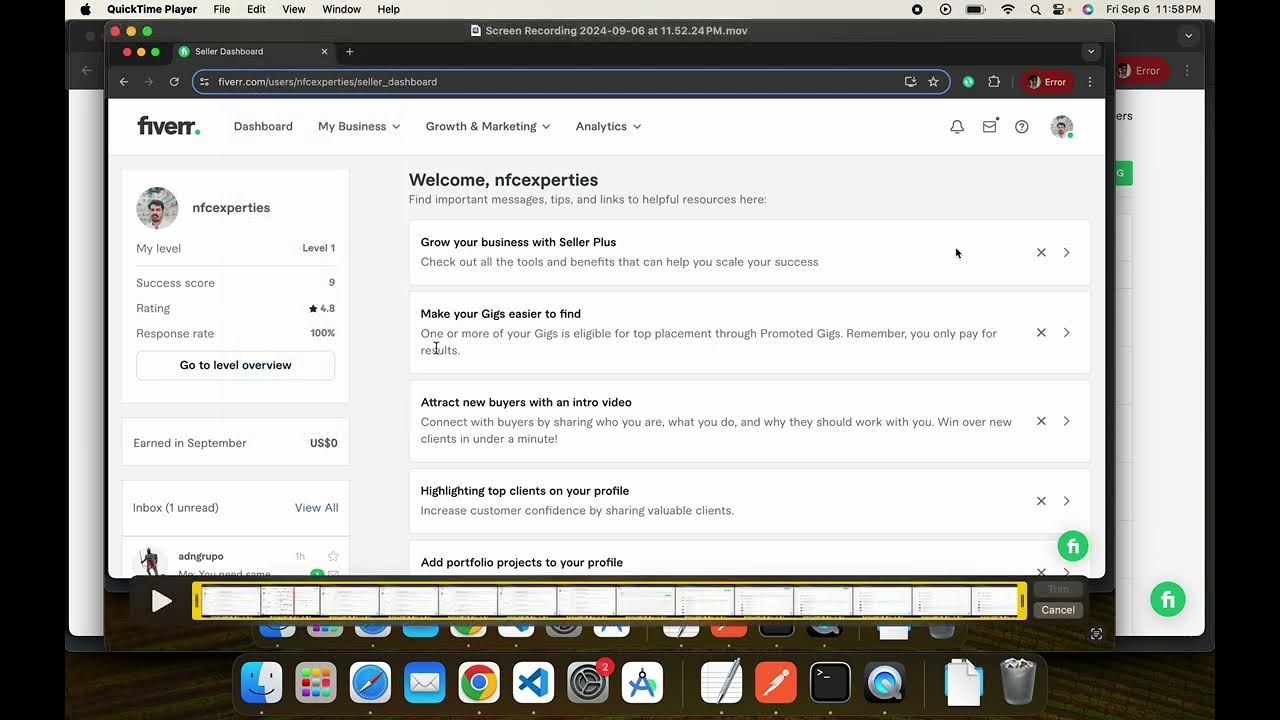Screen dimensions: 1280x720
Task: Open the QuickTime Player menu
Action: pos(152,9)
